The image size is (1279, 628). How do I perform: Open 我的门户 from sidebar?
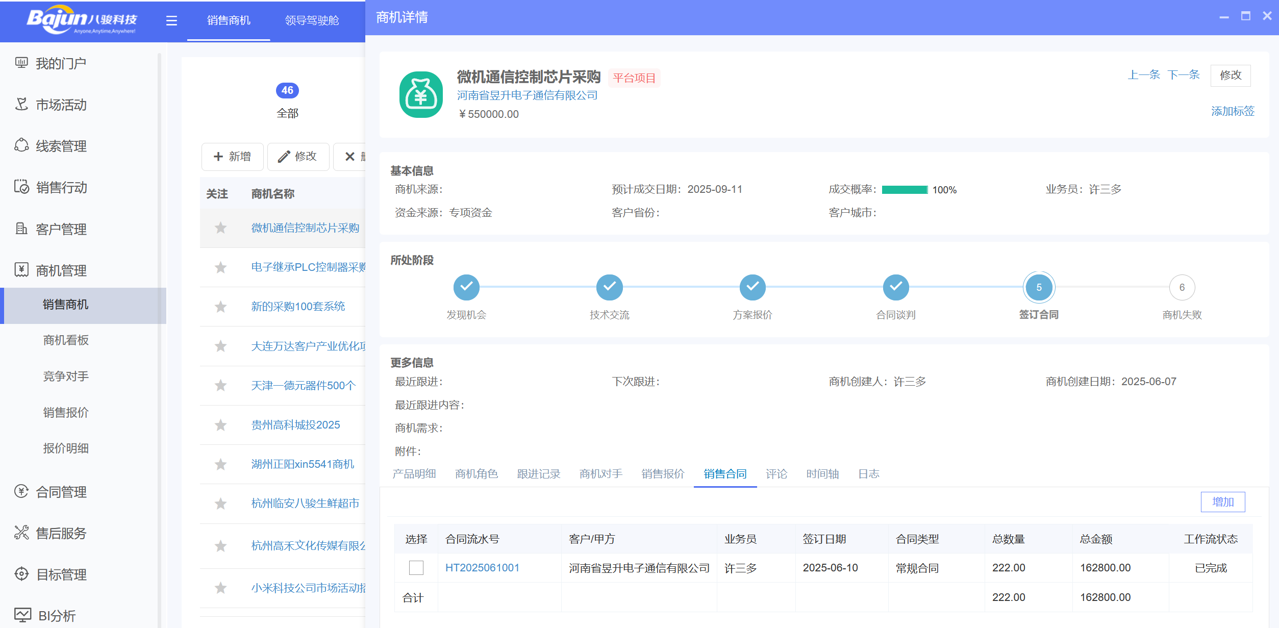[x=60, y=63]
